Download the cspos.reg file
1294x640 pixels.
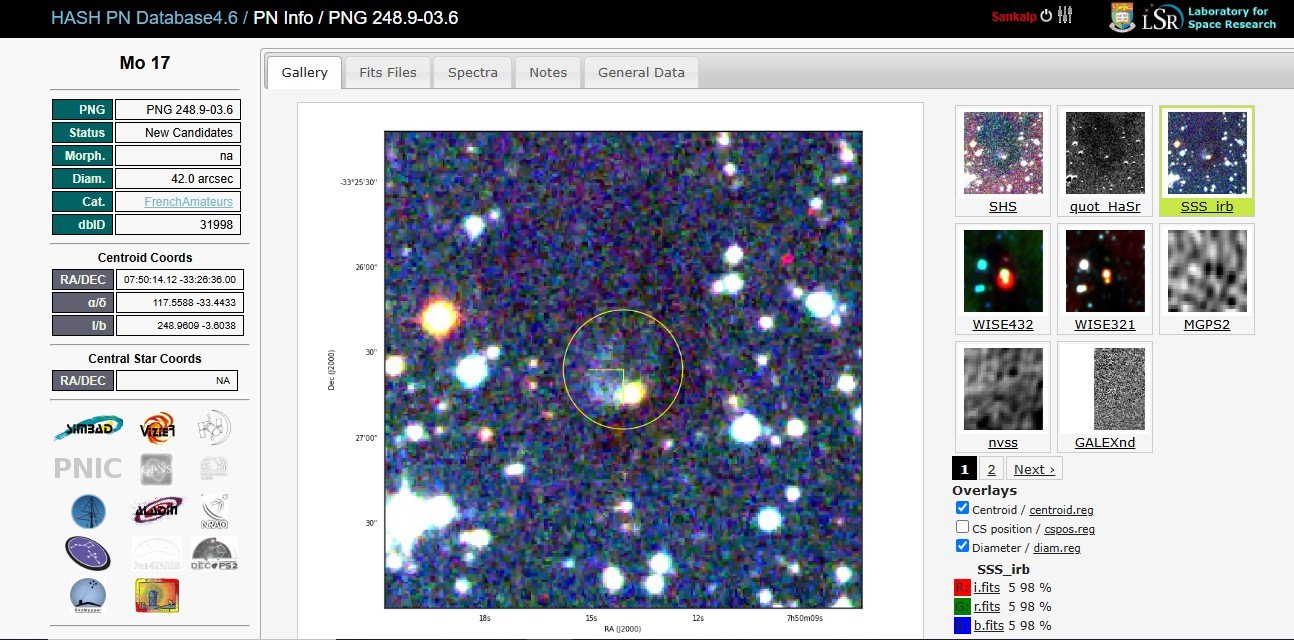coord(1069,528)
